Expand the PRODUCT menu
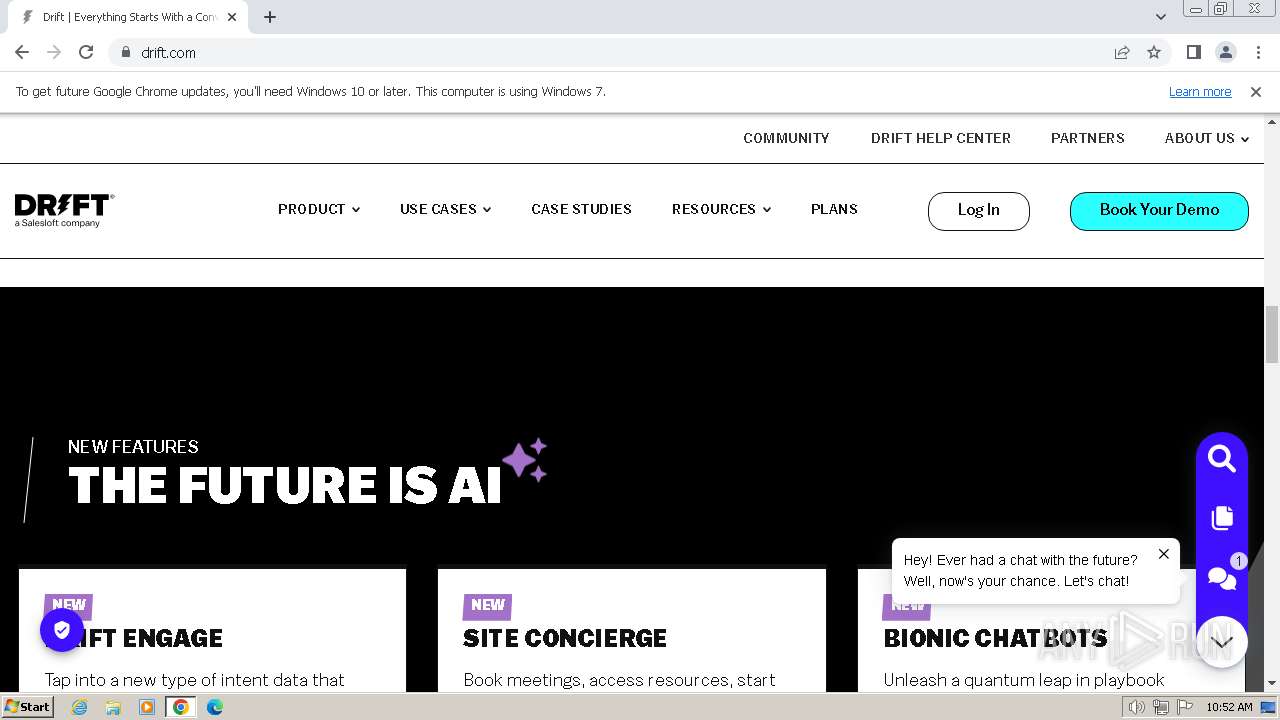This screenshot has width=1280, height=720. (x=319, y=209)
